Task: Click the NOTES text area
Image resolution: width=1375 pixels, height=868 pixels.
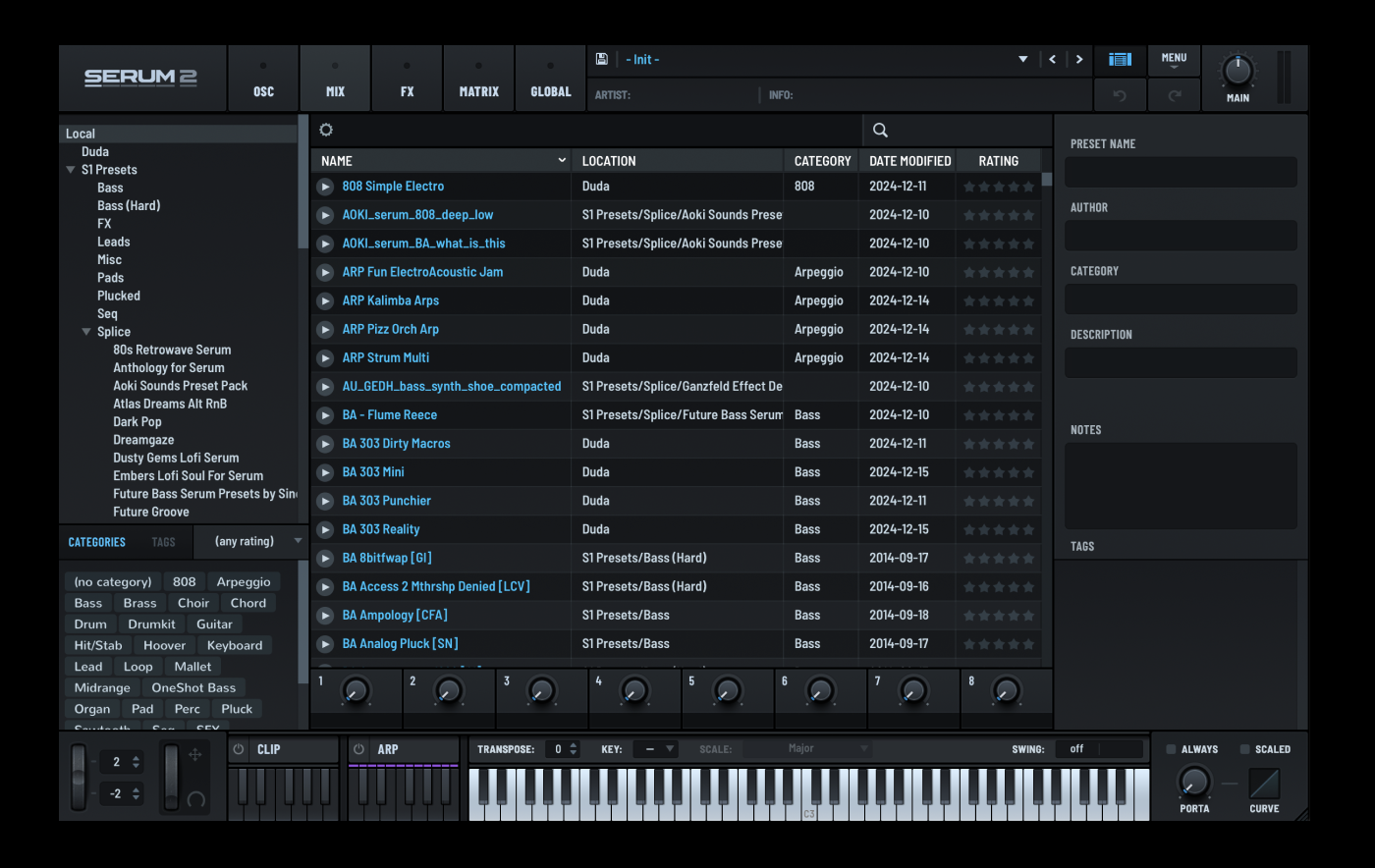Action: 1181,486
